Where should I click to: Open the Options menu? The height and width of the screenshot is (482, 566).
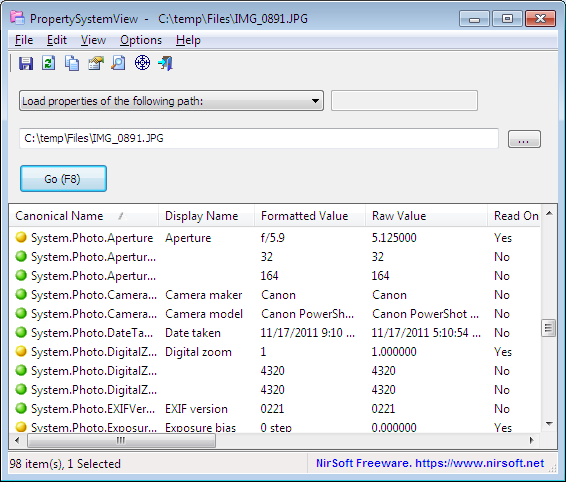pyautogui.click(x=141, y=40)
